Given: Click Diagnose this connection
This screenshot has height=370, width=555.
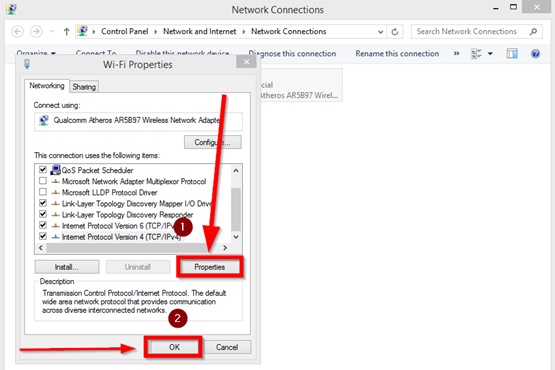Looking at the screenshot, I should pos(292,53).
